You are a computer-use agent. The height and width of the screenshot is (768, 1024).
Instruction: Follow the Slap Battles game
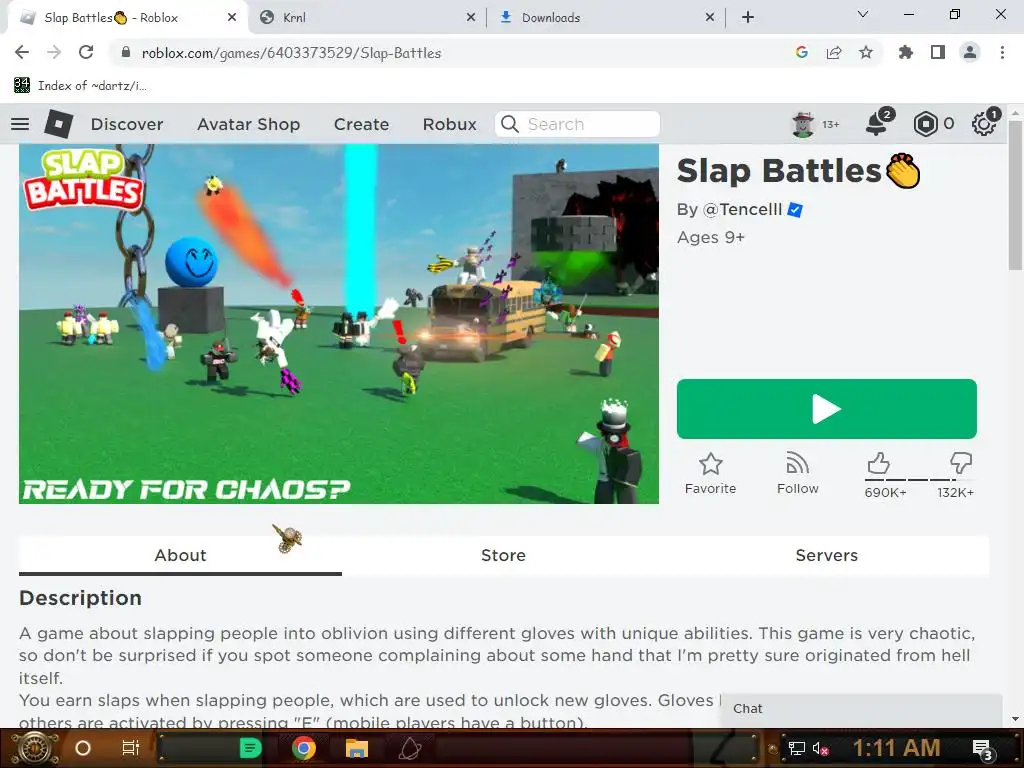point(797,474)
